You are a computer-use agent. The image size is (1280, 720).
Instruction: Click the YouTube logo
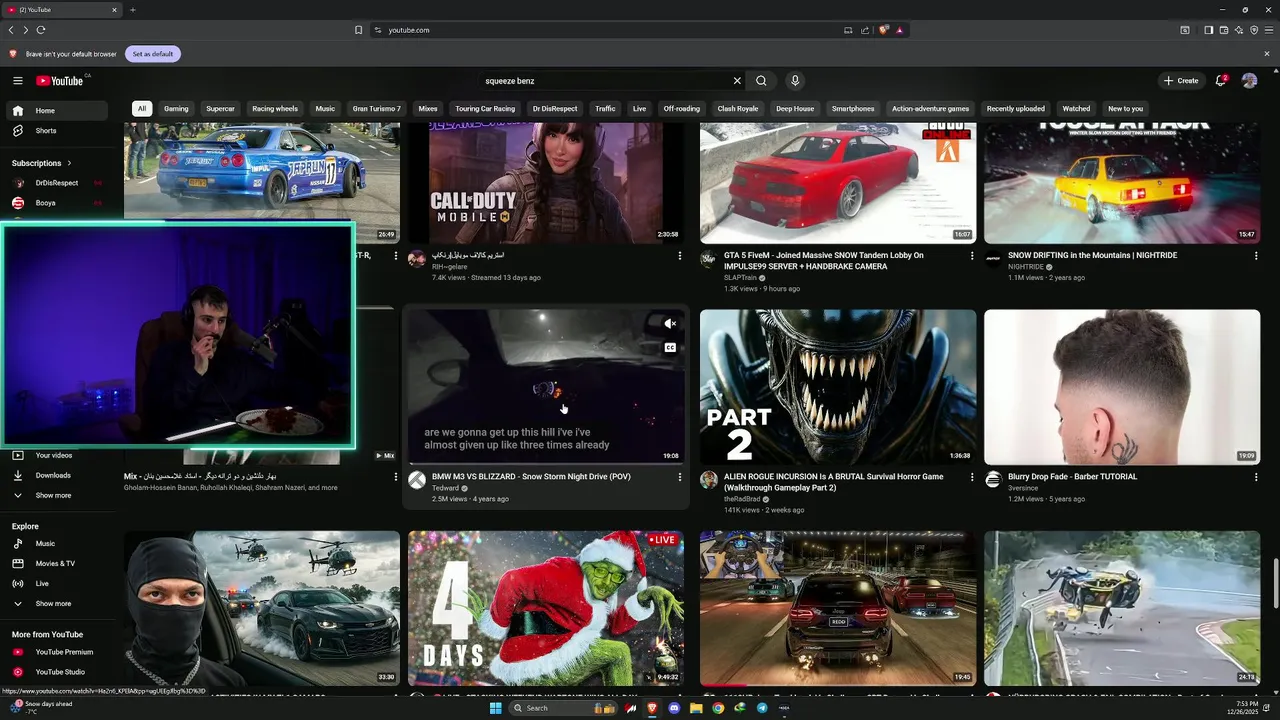(60, 81)
